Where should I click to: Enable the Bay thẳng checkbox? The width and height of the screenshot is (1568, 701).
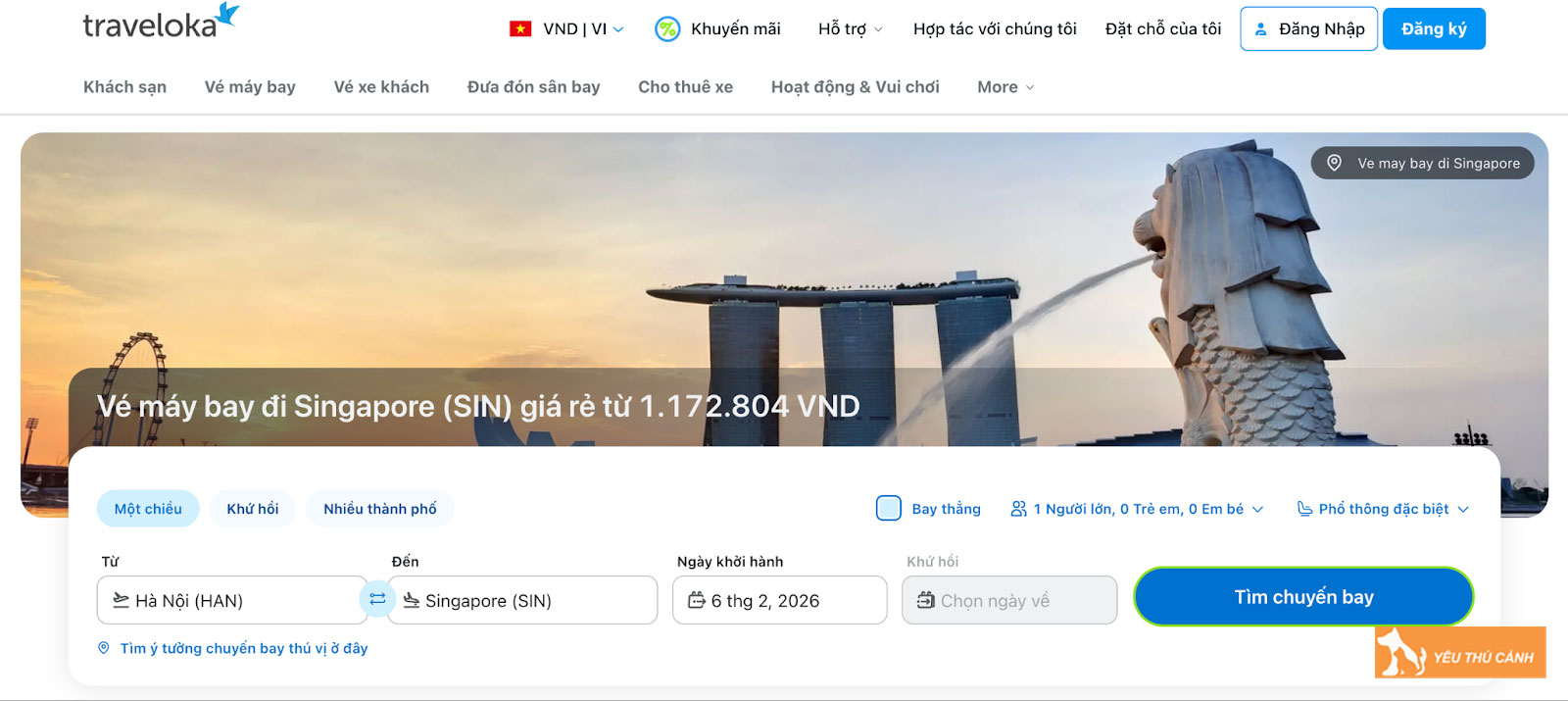pyautogui.click(x=888, y=508)
